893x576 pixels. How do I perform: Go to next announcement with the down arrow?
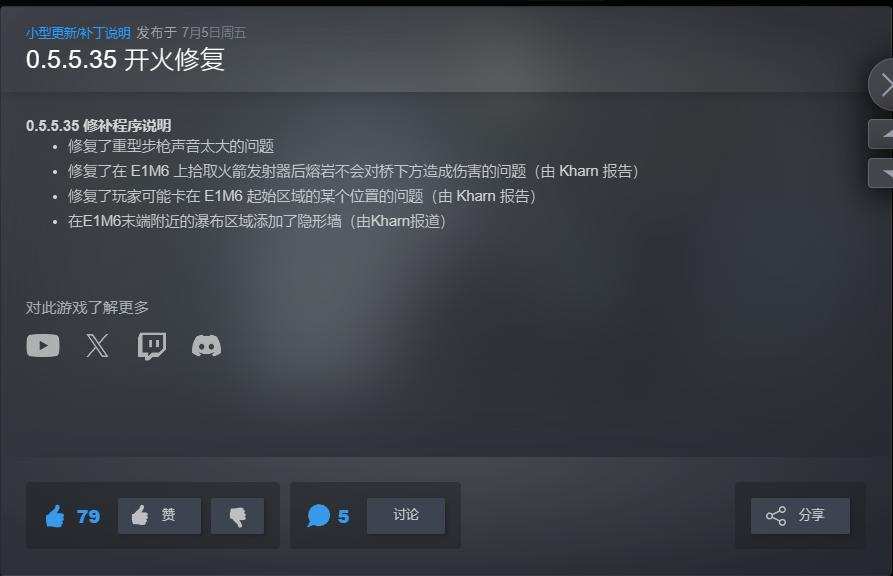880,173
